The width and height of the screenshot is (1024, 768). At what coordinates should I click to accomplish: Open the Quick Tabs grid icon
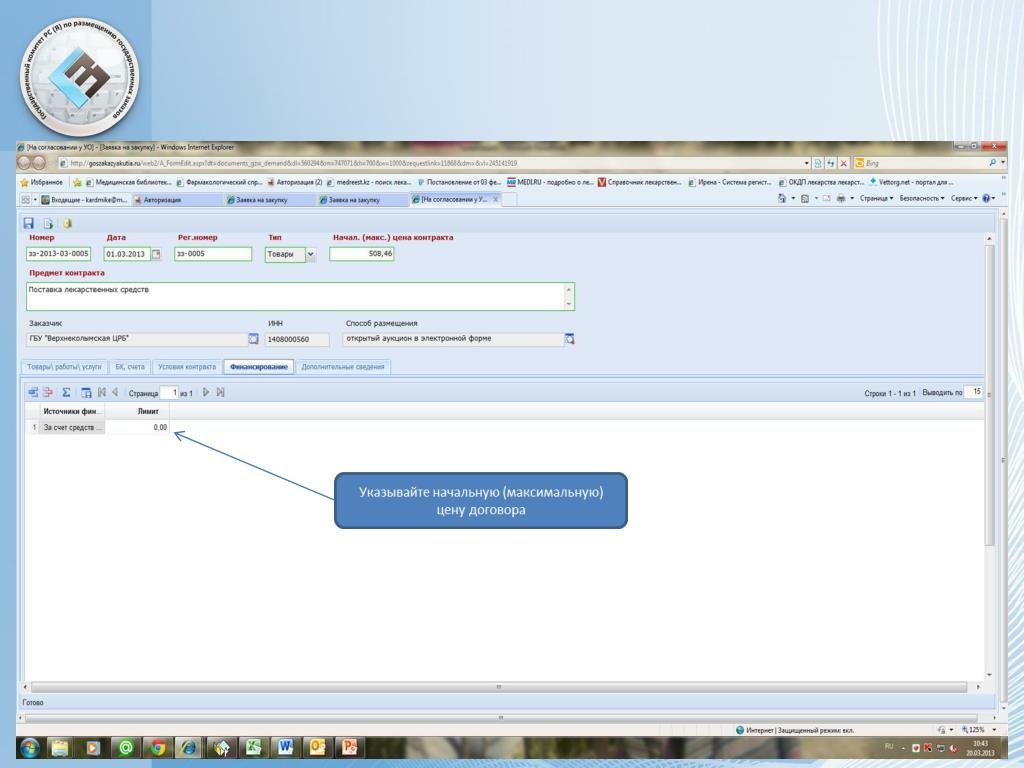click(x=25, y=199)
